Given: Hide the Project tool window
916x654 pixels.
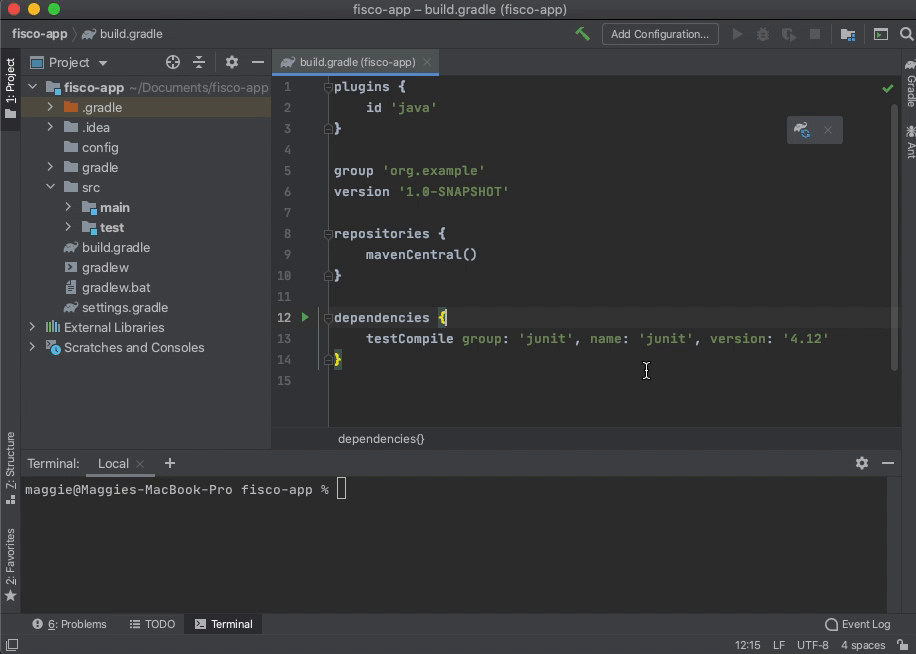Looking at the screenshot, I should 258,62.
